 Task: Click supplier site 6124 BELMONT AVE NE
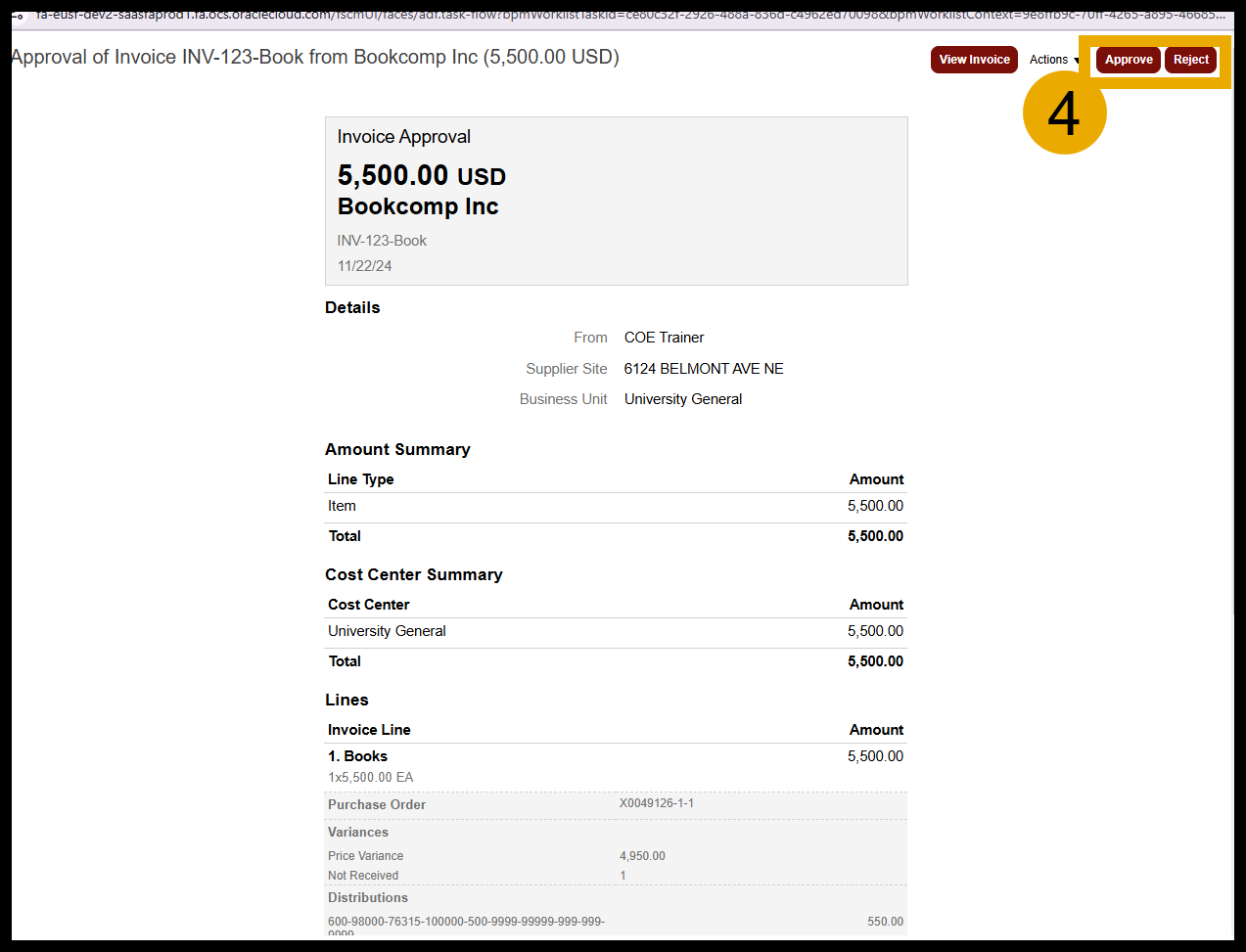point(703,369)
